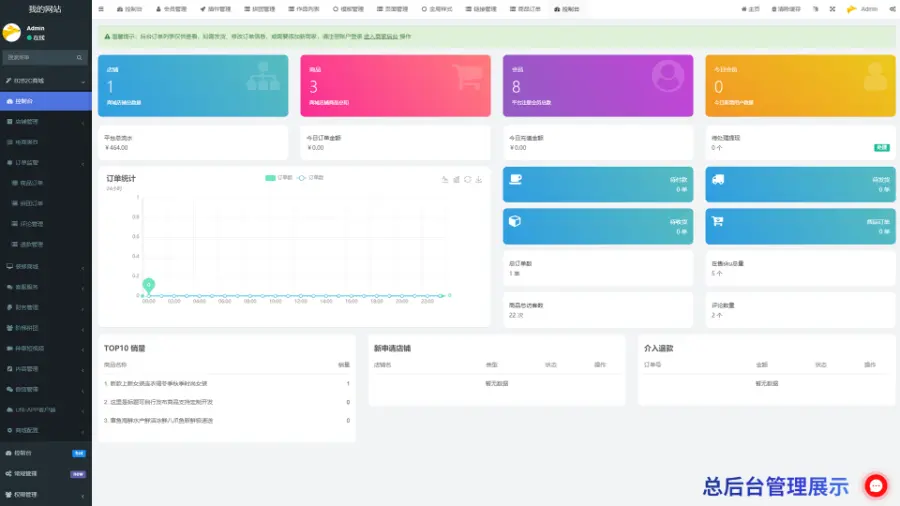Select 会员管理 in the top navigation
This screenshot has height=506, width=900.
pos(170,8)
